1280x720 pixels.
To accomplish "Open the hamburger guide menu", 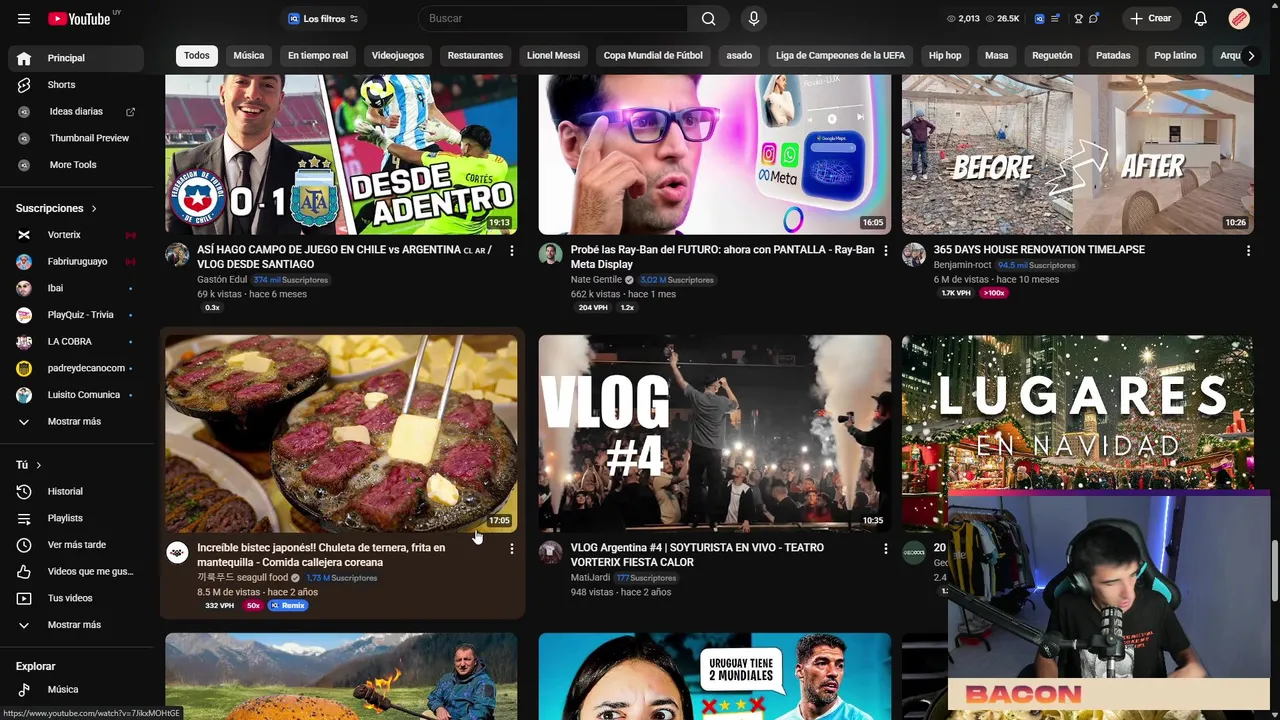I will coord(24,18).
